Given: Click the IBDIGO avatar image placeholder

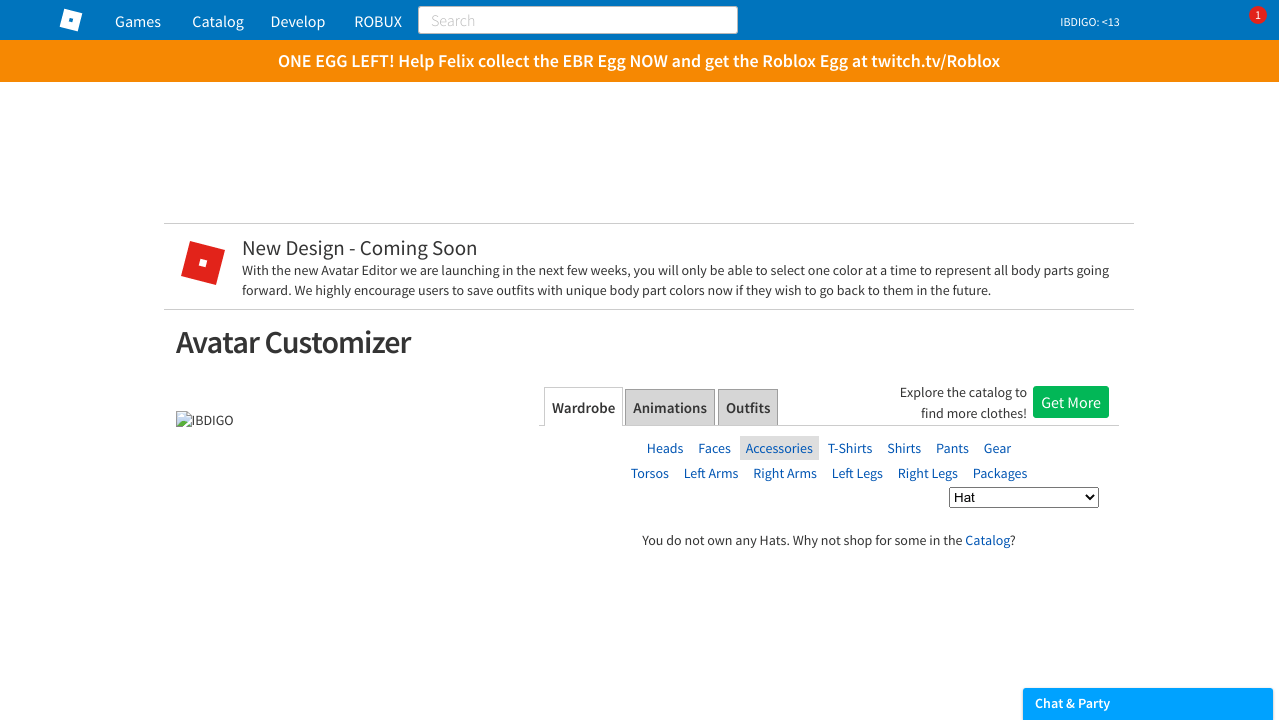Looking at the screenshot, I should [205, 420].
